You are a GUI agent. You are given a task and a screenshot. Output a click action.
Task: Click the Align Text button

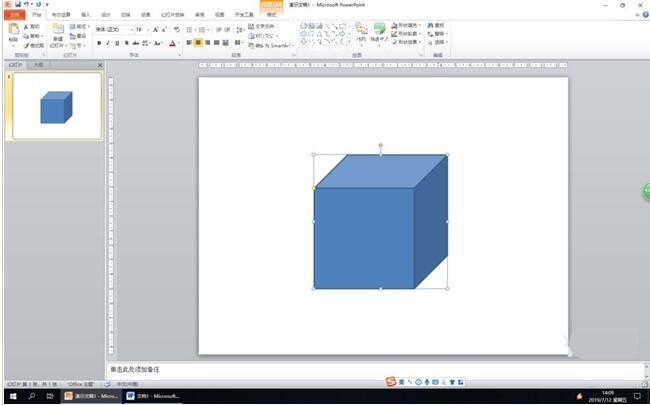coord(263,36)
